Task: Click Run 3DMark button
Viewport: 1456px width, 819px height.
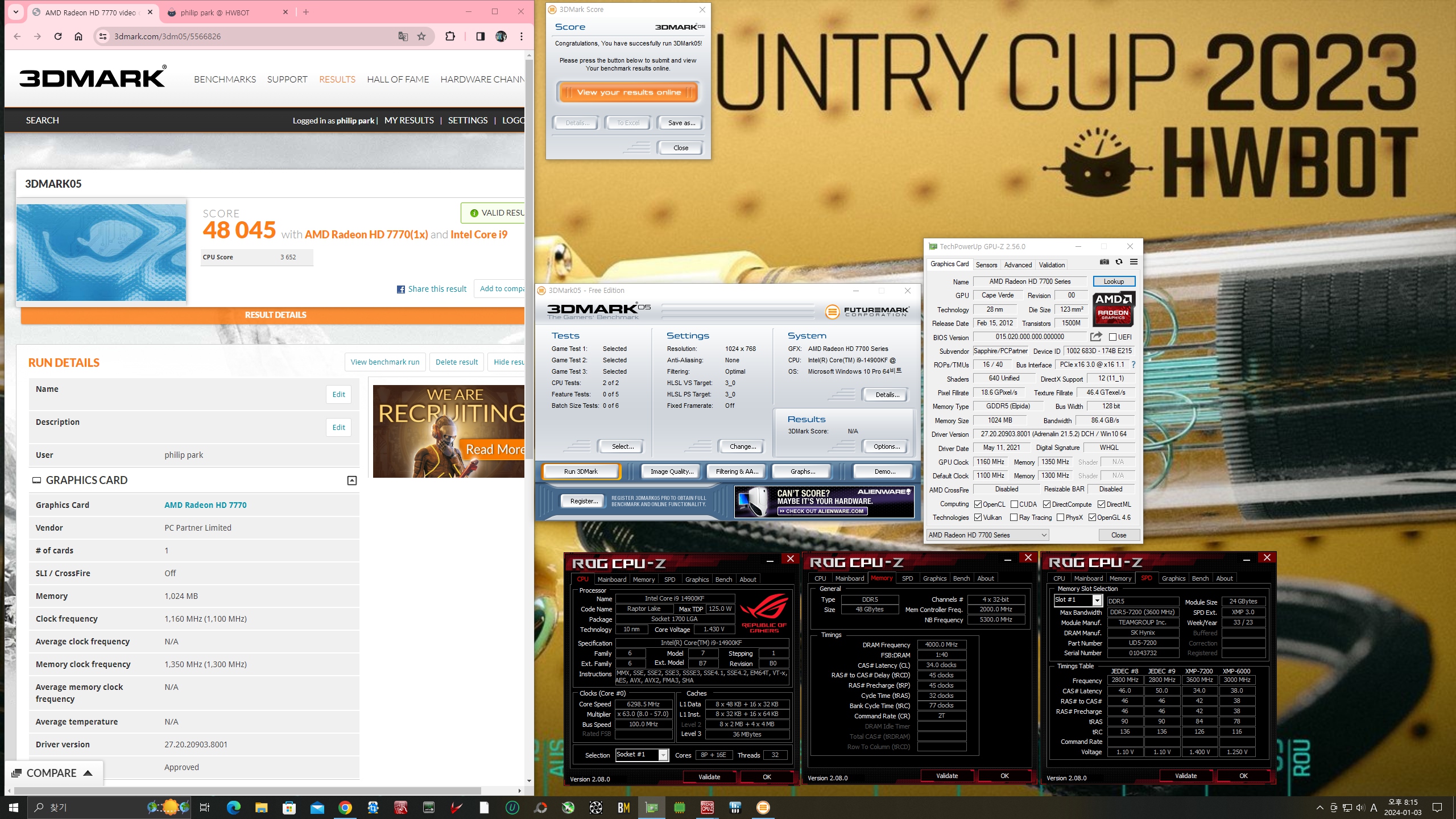Action: coord(581,471)
